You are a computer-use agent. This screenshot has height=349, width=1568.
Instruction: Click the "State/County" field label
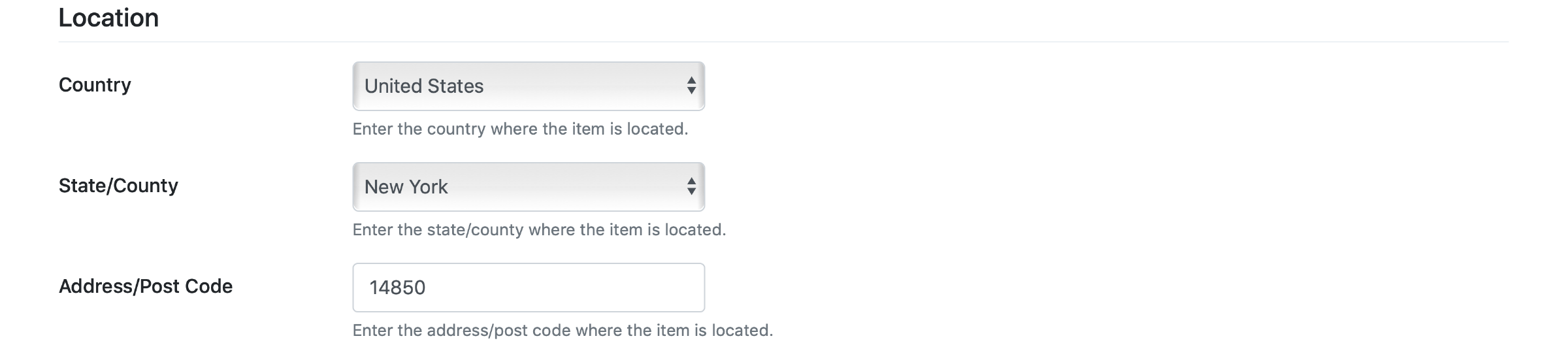118,186
